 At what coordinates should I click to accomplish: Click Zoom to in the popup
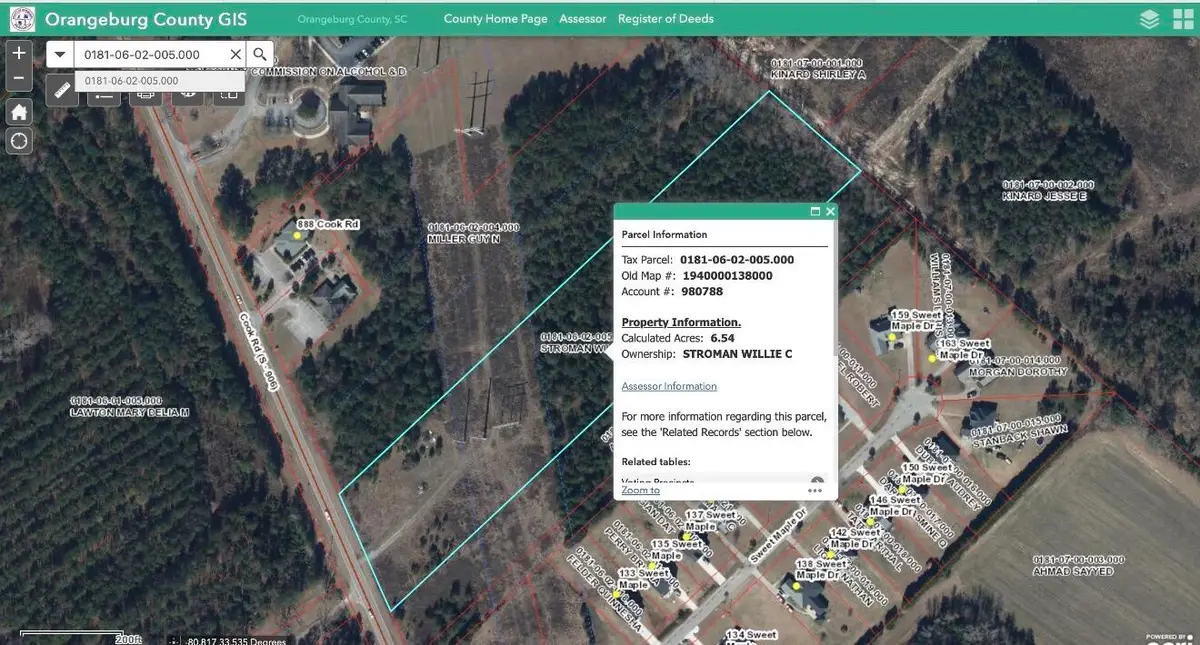[640, 489]
